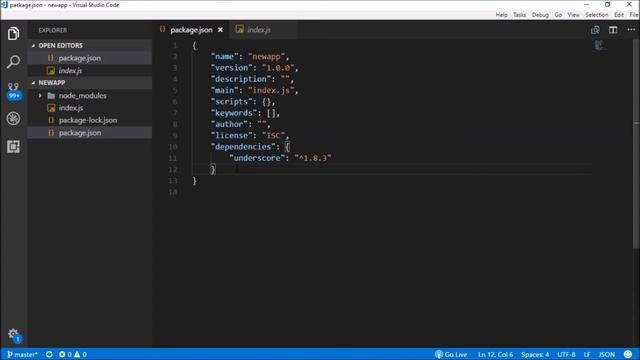The image size is (640, 360).
Task: Click Ln 12, Col 6 position indicator
Action: (495, 354)
